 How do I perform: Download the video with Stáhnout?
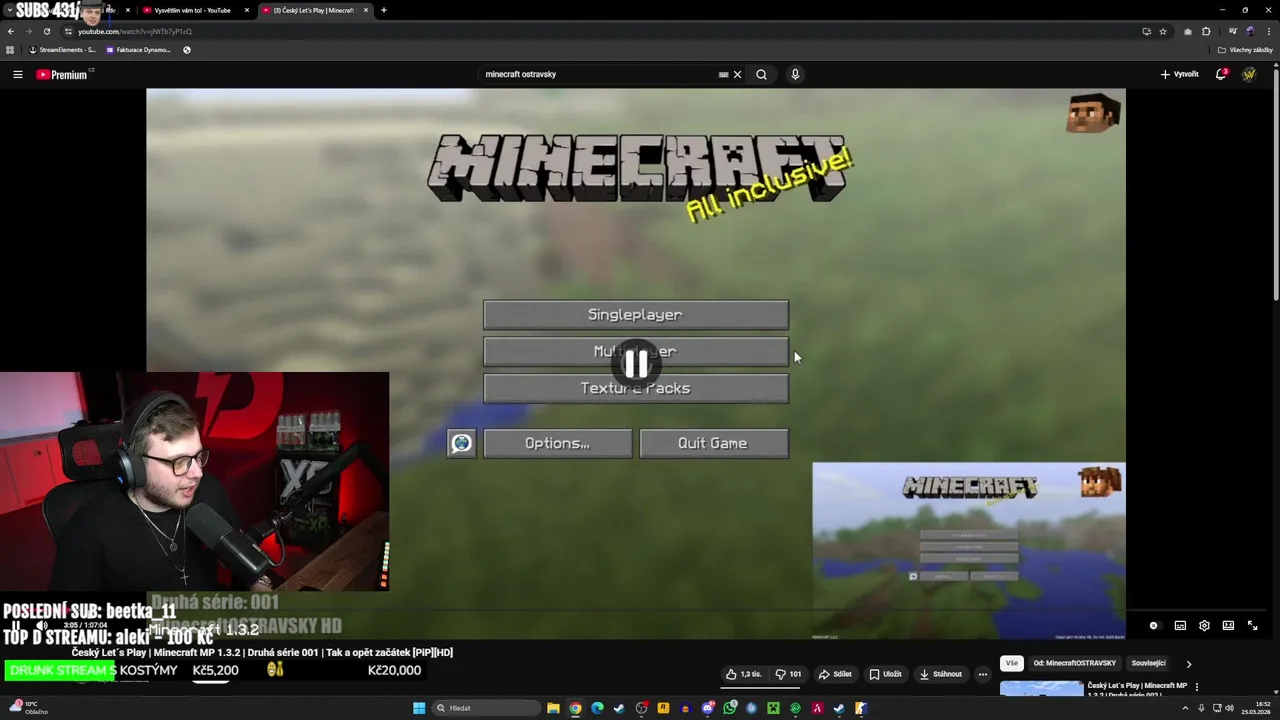941,674
